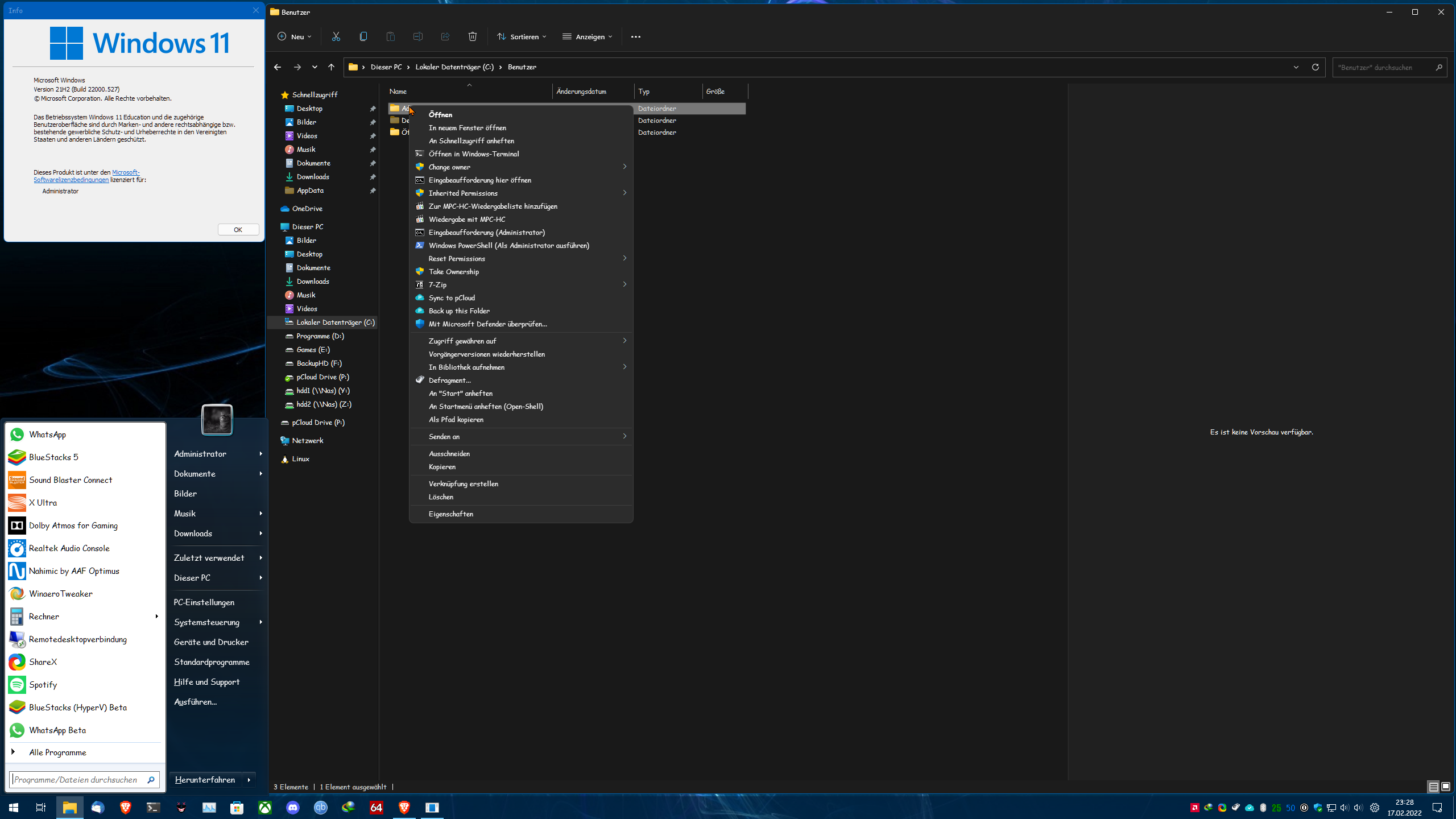Switch to large icons view in status bar
Image resolution: width=1456 pixels, height=819 pixels.
[1445, 787]
